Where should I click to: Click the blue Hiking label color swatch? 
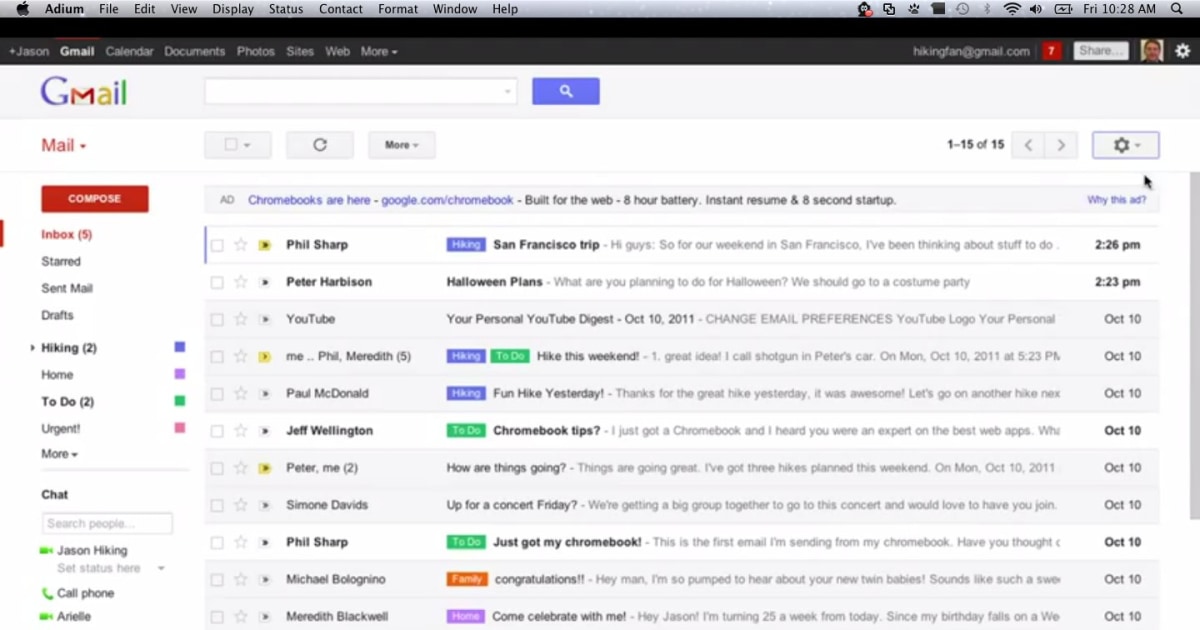tap(180, 347)
